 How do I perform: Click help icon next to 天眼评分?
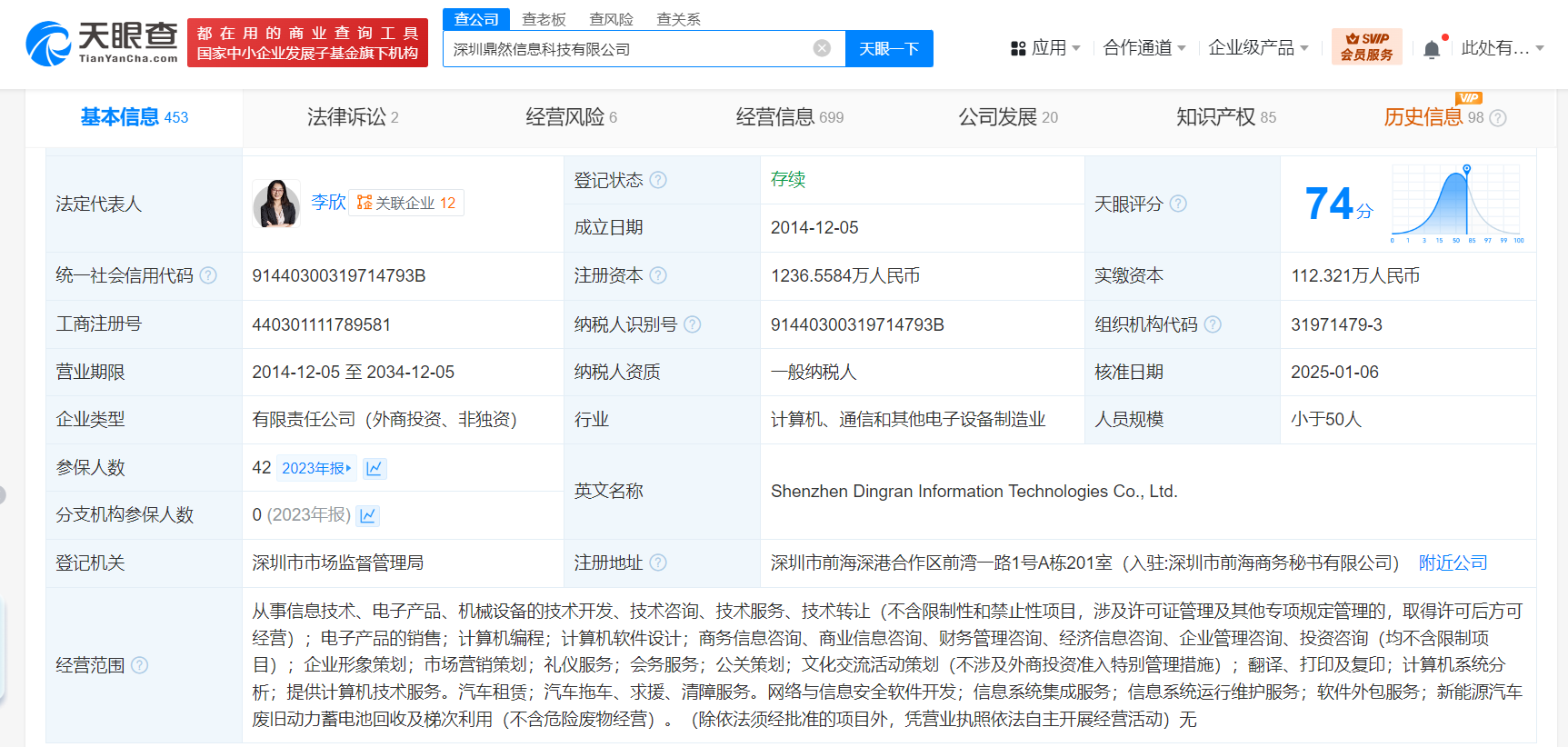point(1178,204)
